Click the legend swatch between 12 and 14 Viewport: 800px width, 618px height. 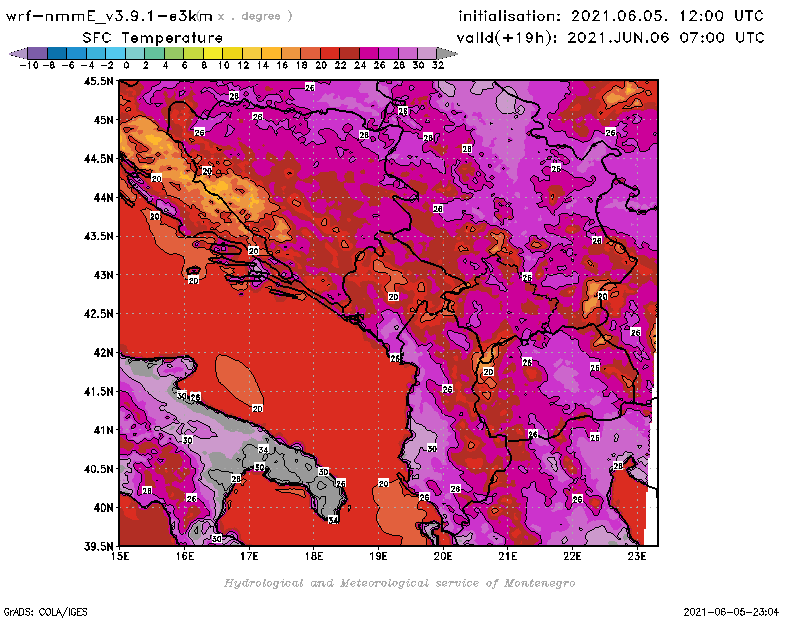click(252, 53)
